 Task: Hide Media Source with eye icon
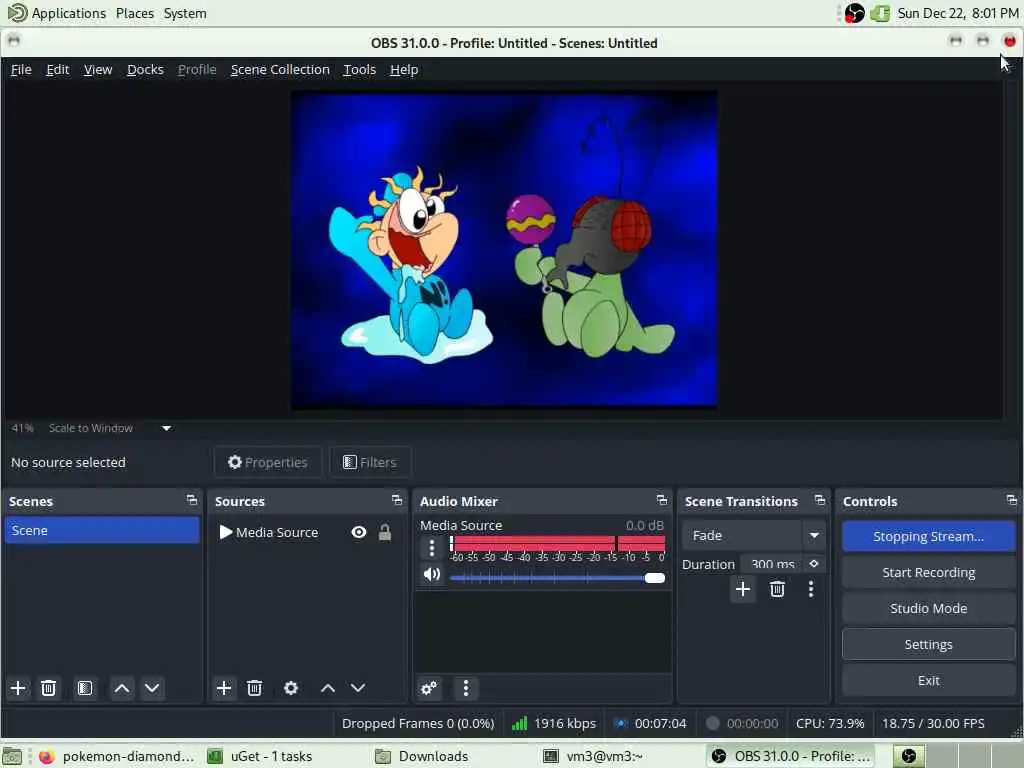[x=359, y=532]
